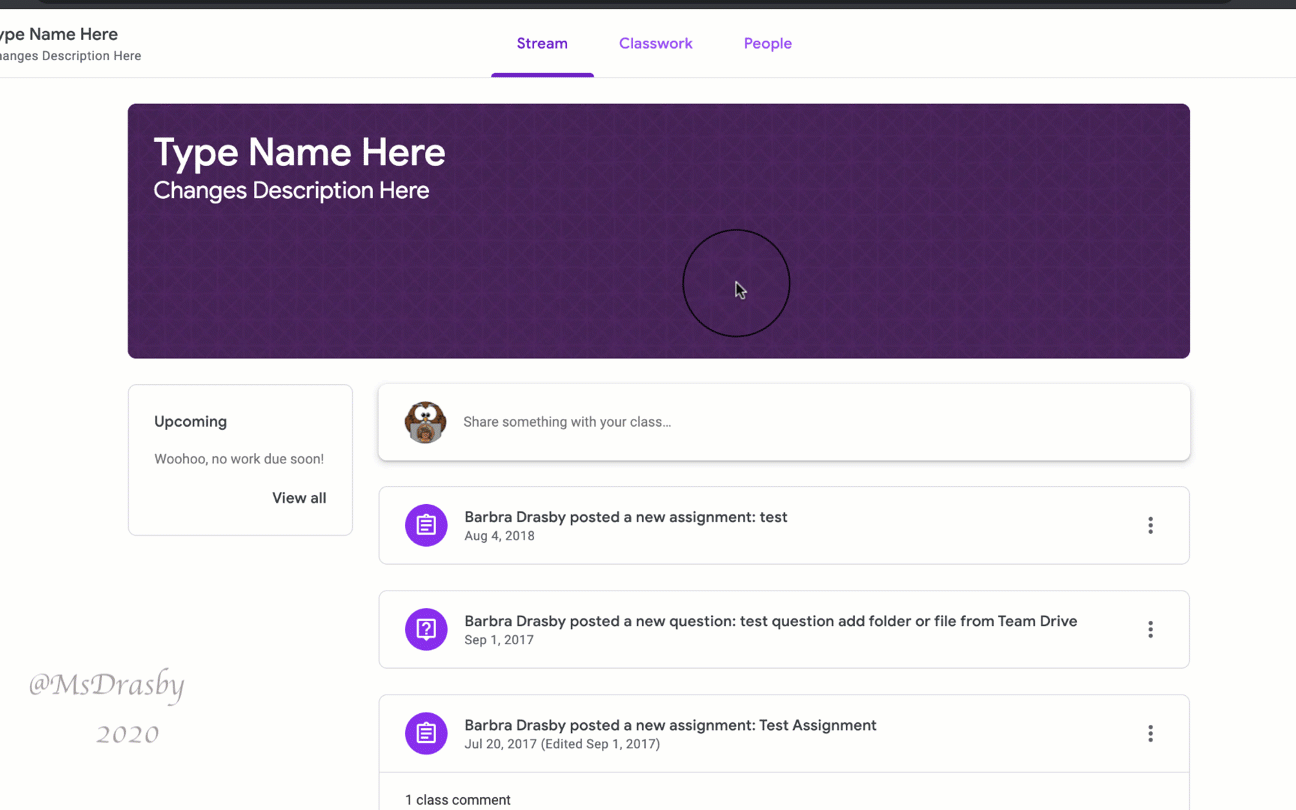Switch to the Stream tab
This screenshot has width=1296, height=810.
542,44
